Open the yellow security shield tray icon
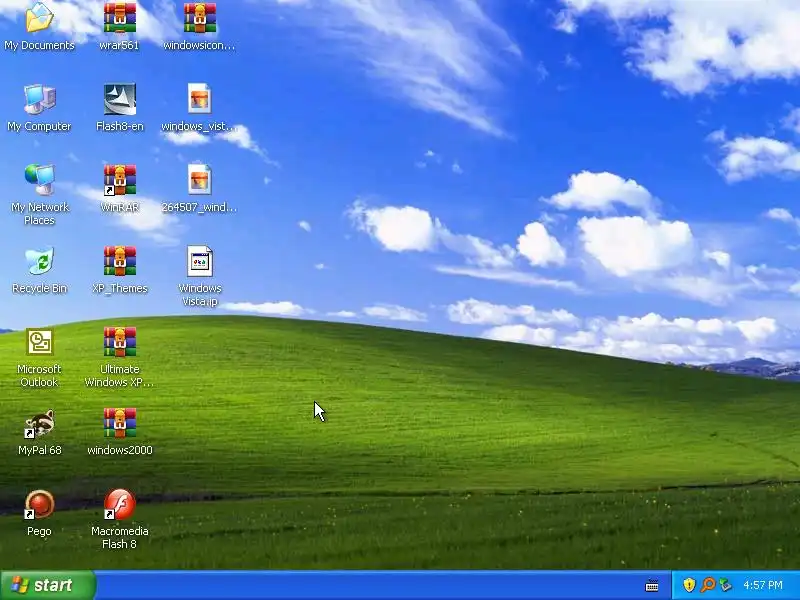The width and height of the screenshot is (800, 600). [689, 585]
